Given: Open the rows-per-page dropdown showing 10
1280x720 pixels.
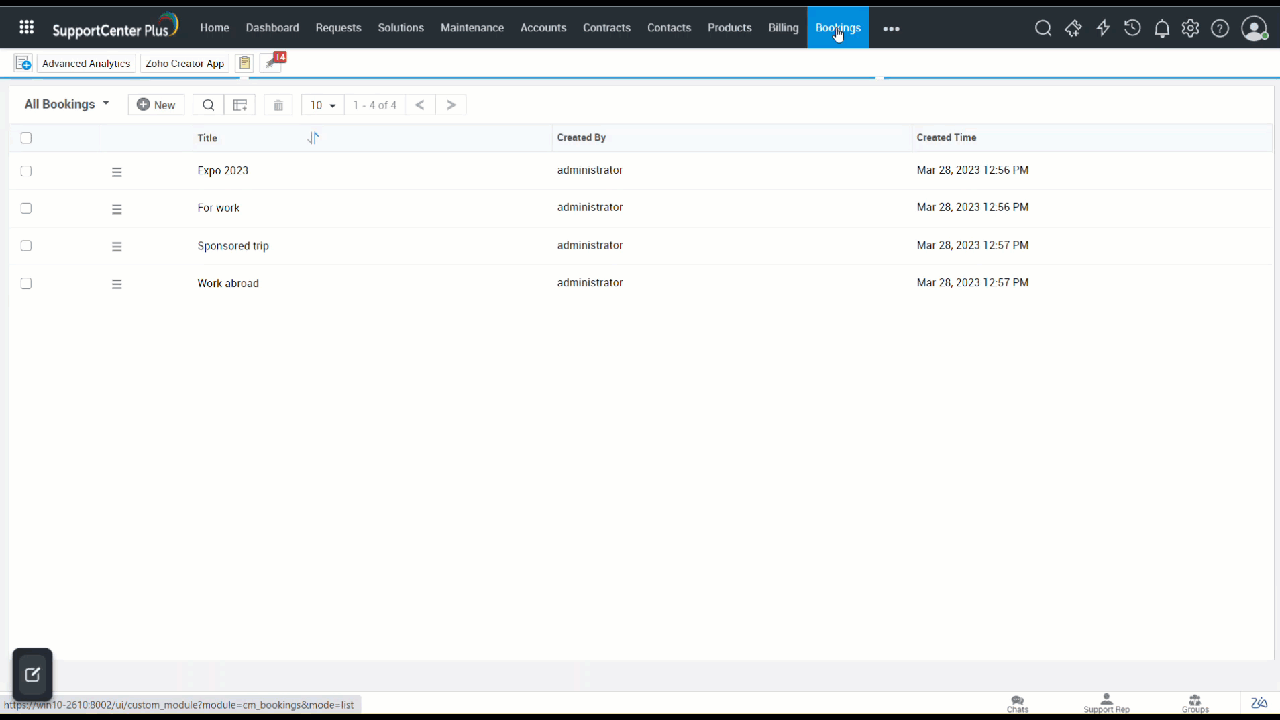Looking at the screenshot, I should tap(322, 105).
